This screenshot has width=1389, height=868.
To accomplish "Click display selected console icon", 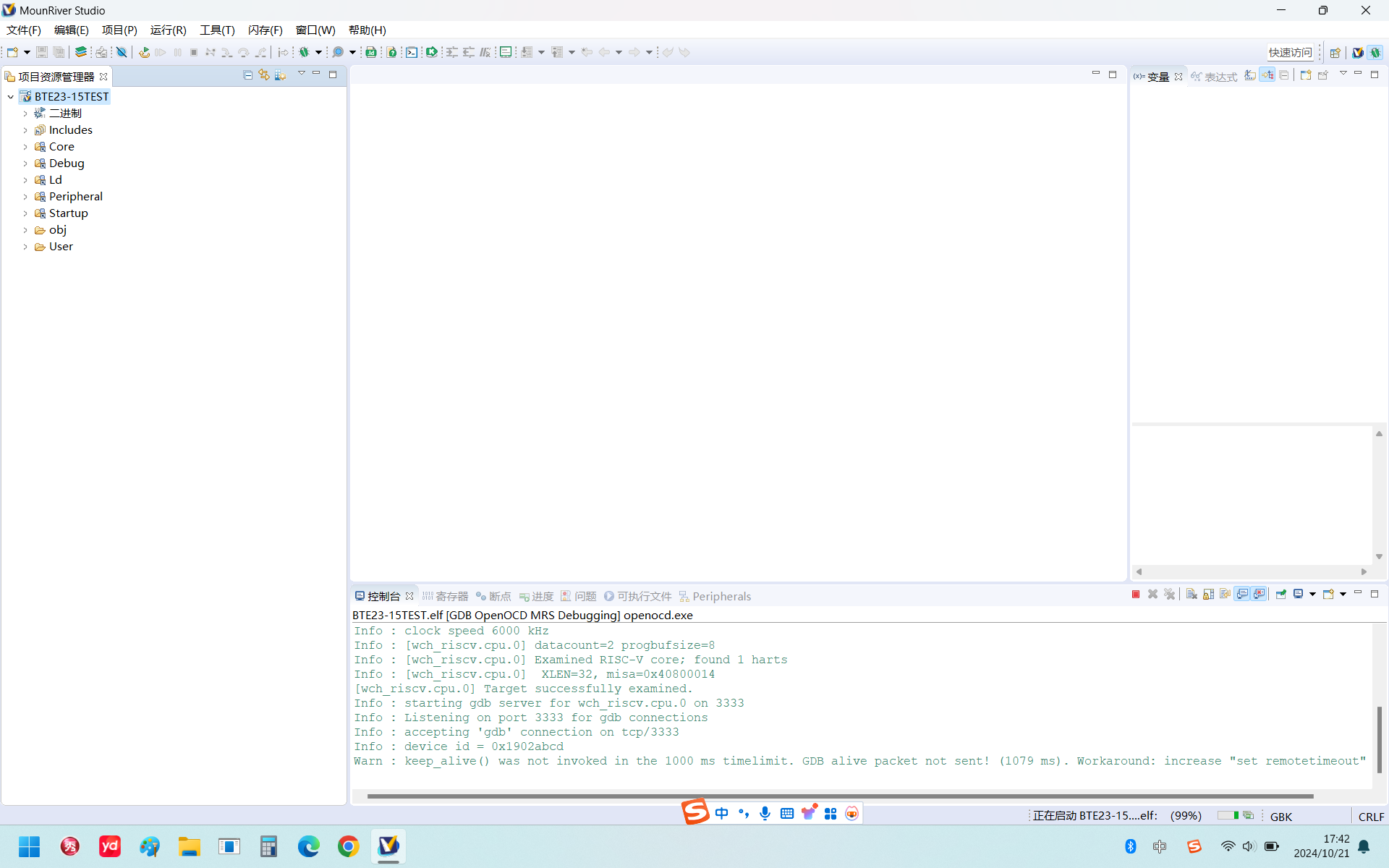I will click(1299, 595).
